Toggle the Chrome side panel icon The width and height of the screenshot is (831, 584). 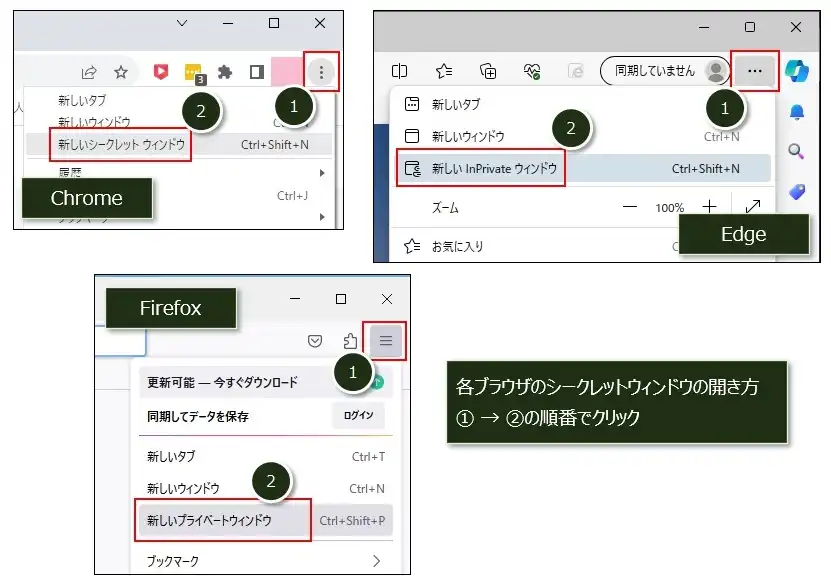tap(257, 72)
